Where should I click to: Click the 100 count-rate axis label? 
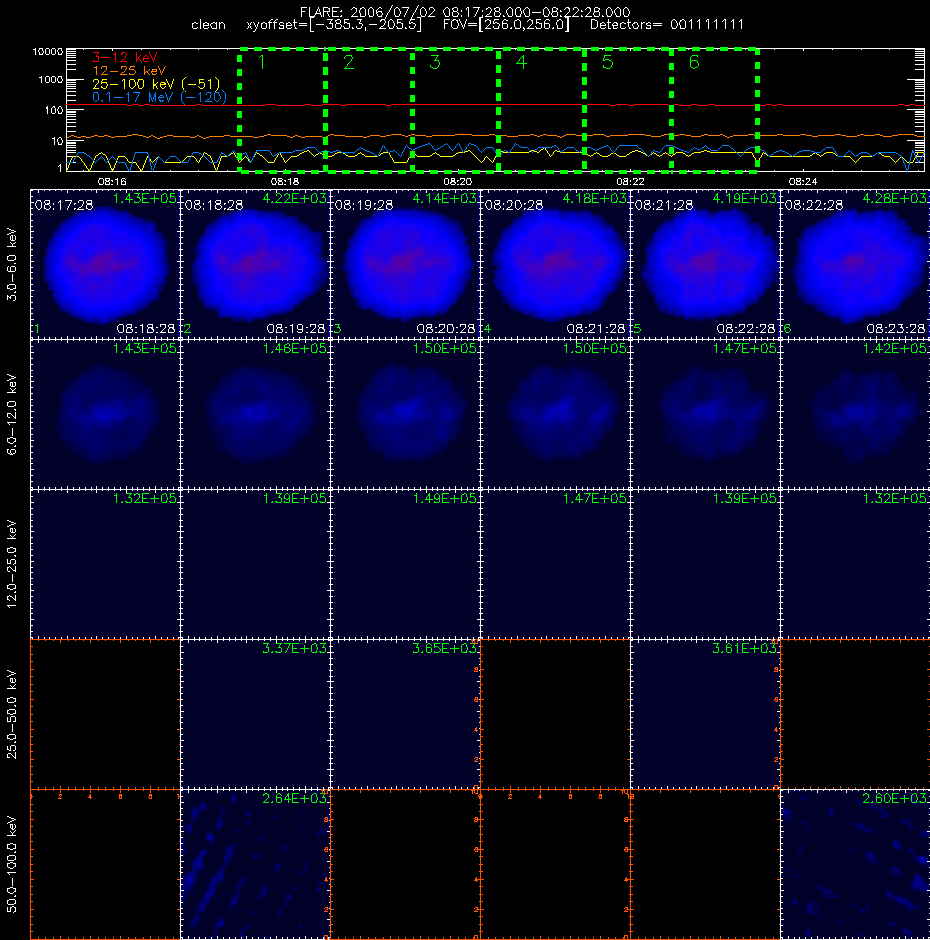53,110
